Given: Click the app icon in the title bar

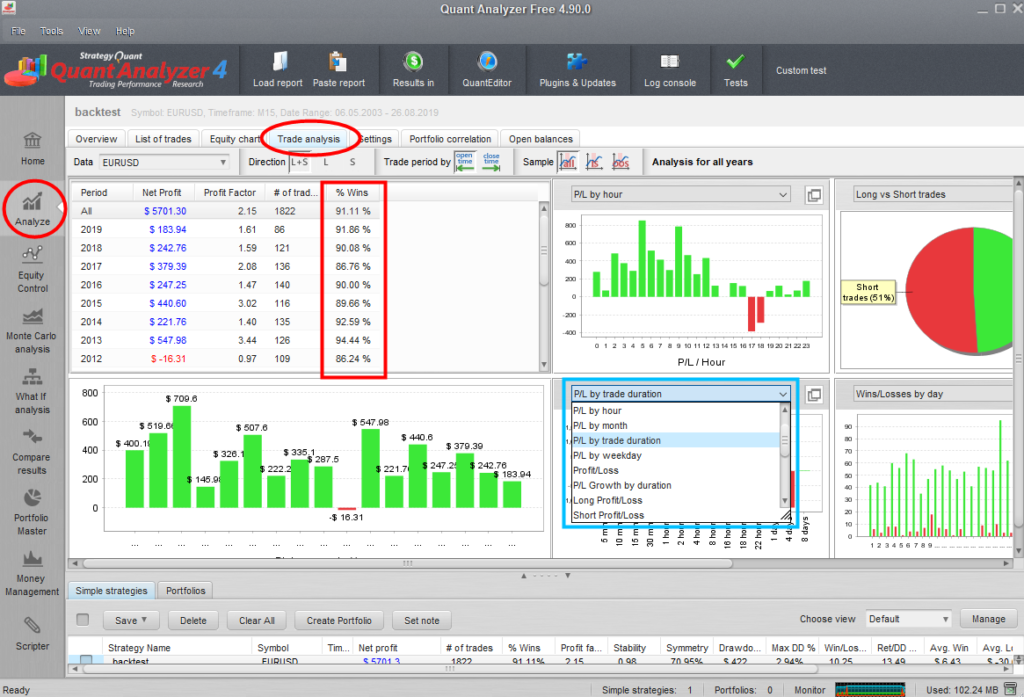Looking at the screenshot, I should [8, 8].
